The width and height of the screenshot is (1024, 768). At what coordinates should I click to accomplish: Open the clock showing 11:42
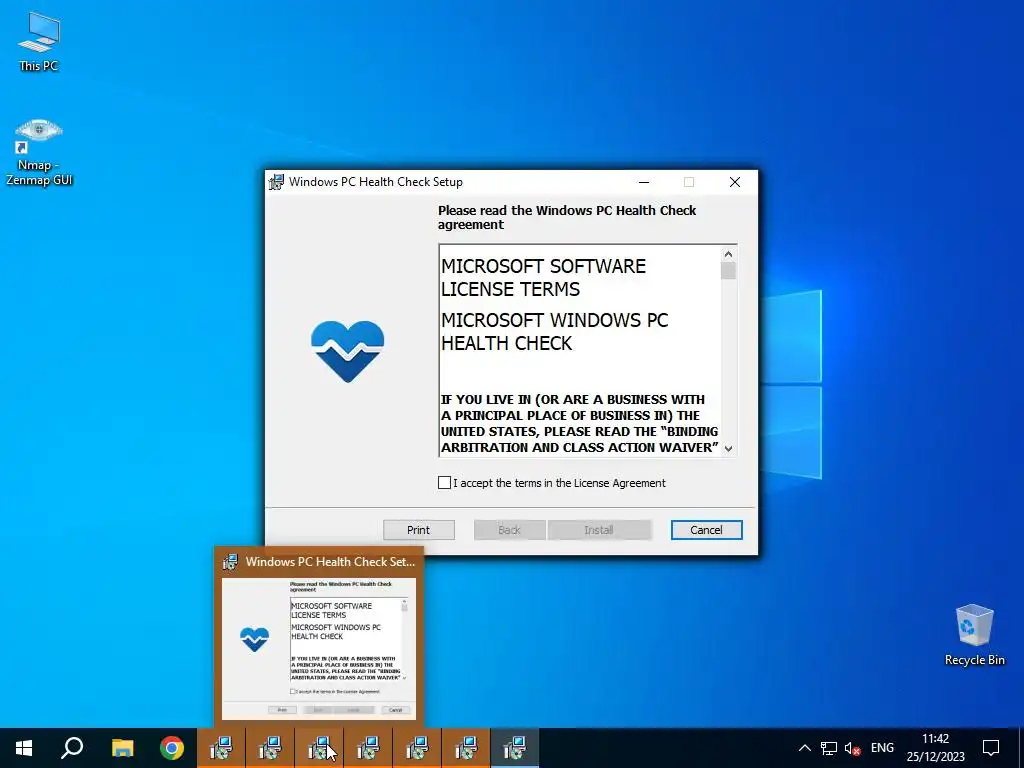pos(935,748)
